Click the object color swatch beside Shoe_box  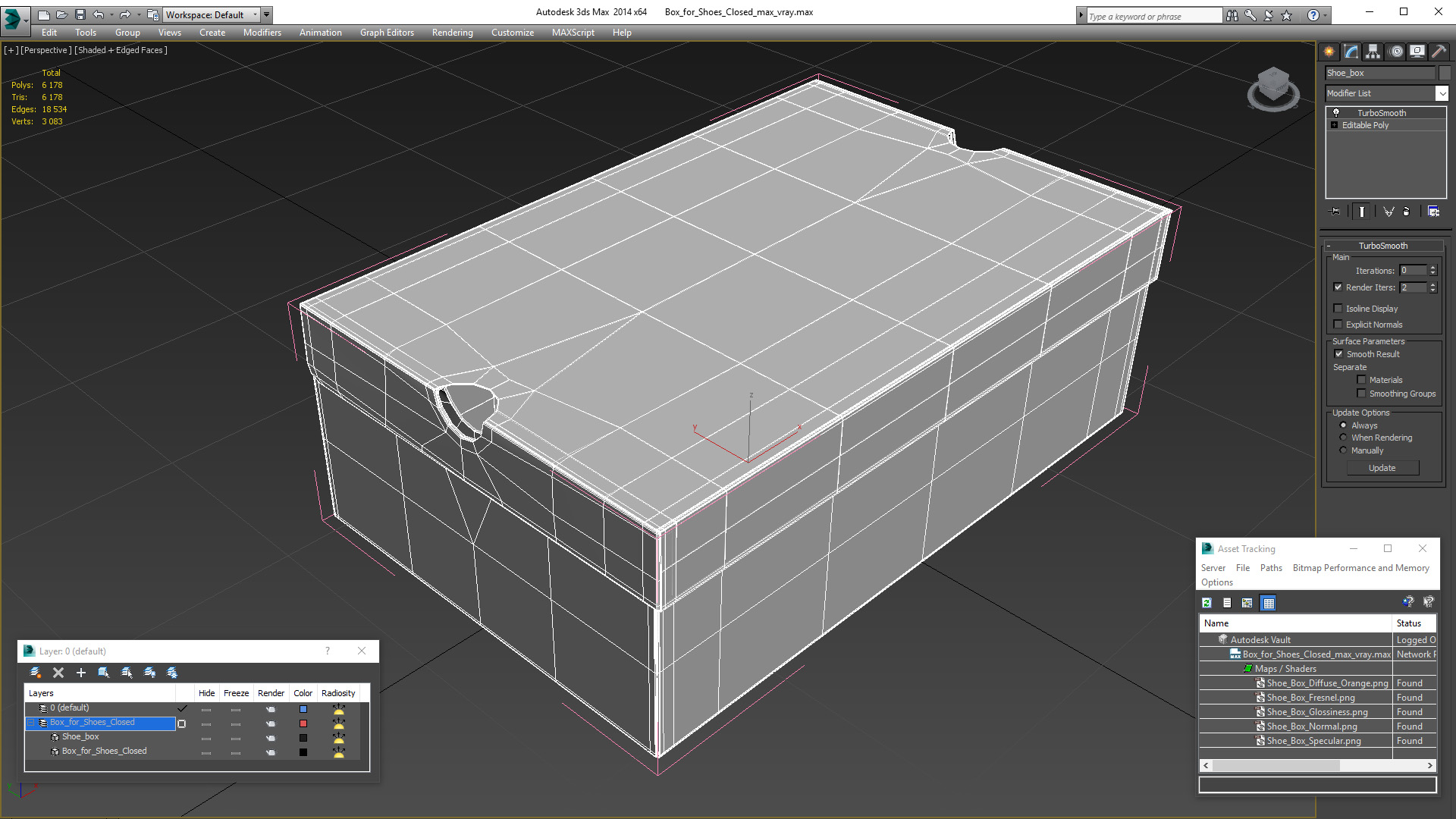1445,73
